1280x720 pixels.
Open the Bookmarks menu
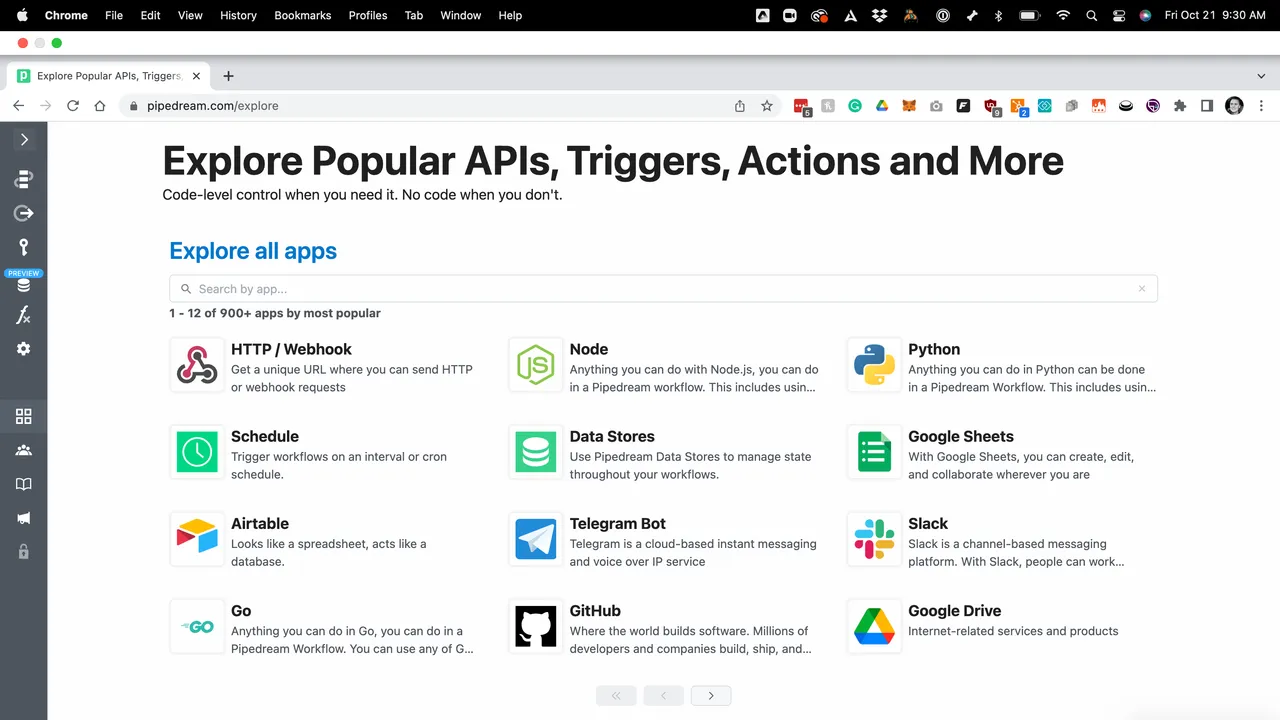[303, 15]
